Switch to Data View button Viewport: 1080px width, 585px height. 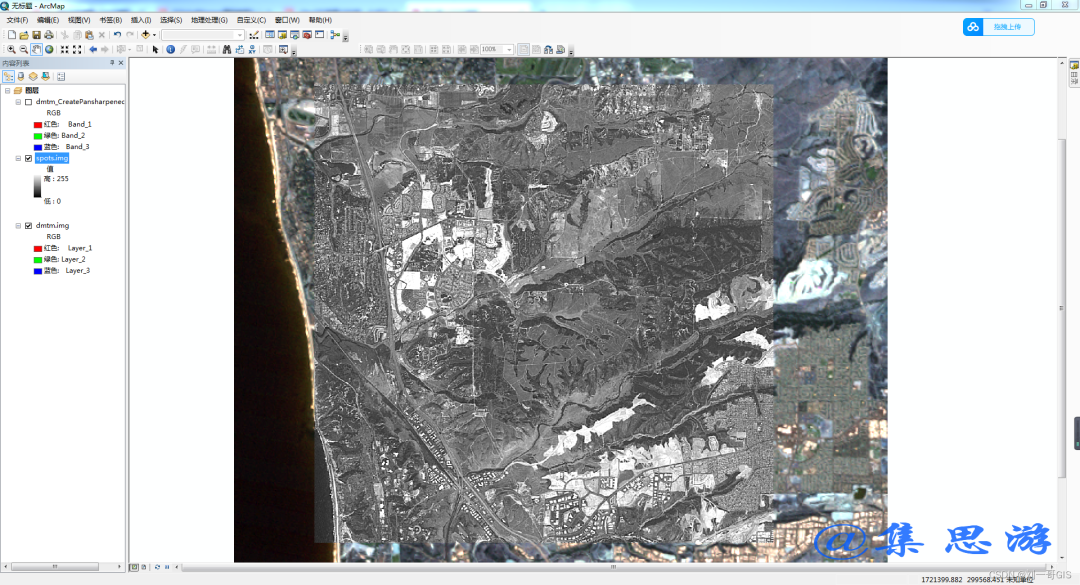pyautogui.click(x=134, y=567)
